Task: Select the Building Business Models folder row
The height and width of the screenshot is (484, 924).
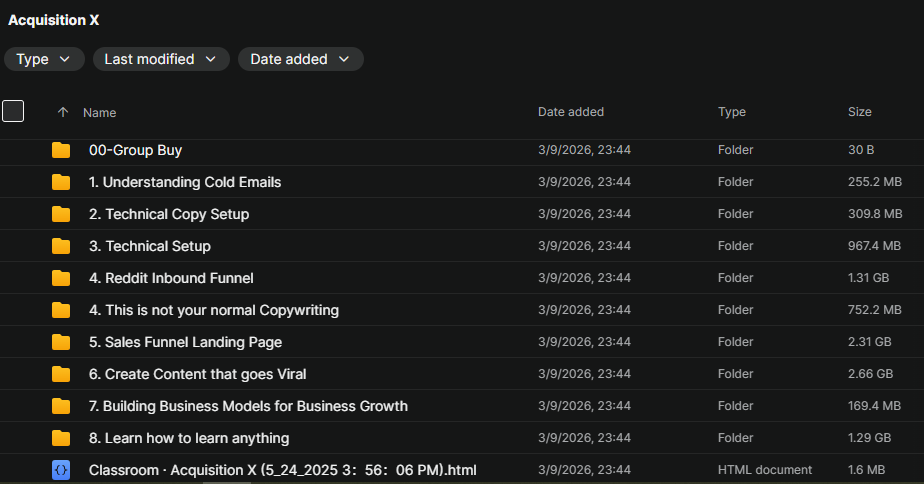Action: click(x=248, y=406)
